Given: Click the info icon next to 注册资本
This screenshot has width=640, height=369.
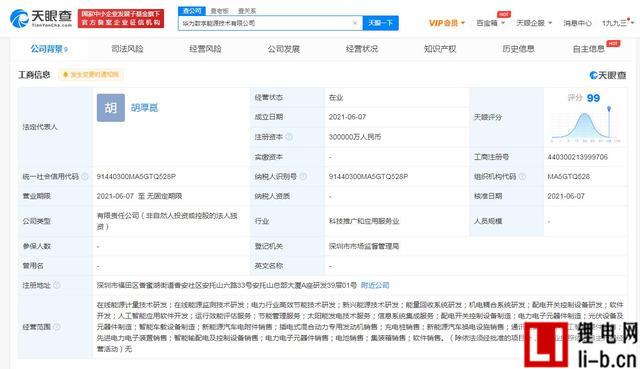Looking at the screenshot, I should click(x=289, y=137).
